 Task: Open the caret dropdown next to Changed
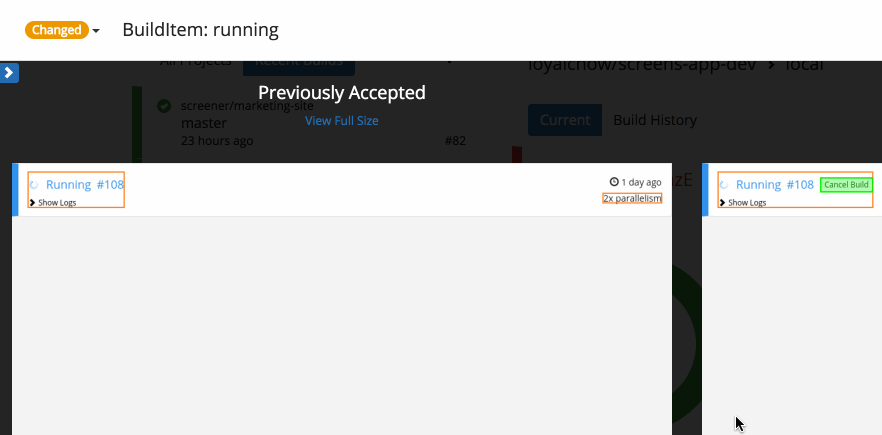(x=96, y=31)
